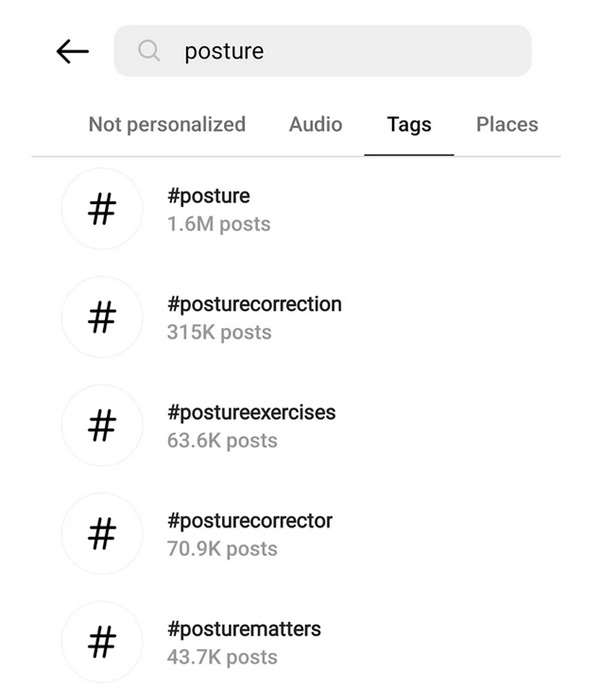Image resolution: width=600 pixels, height=689 pixels.
Task: Click the search field containing posture
Action: coord(340,51)
